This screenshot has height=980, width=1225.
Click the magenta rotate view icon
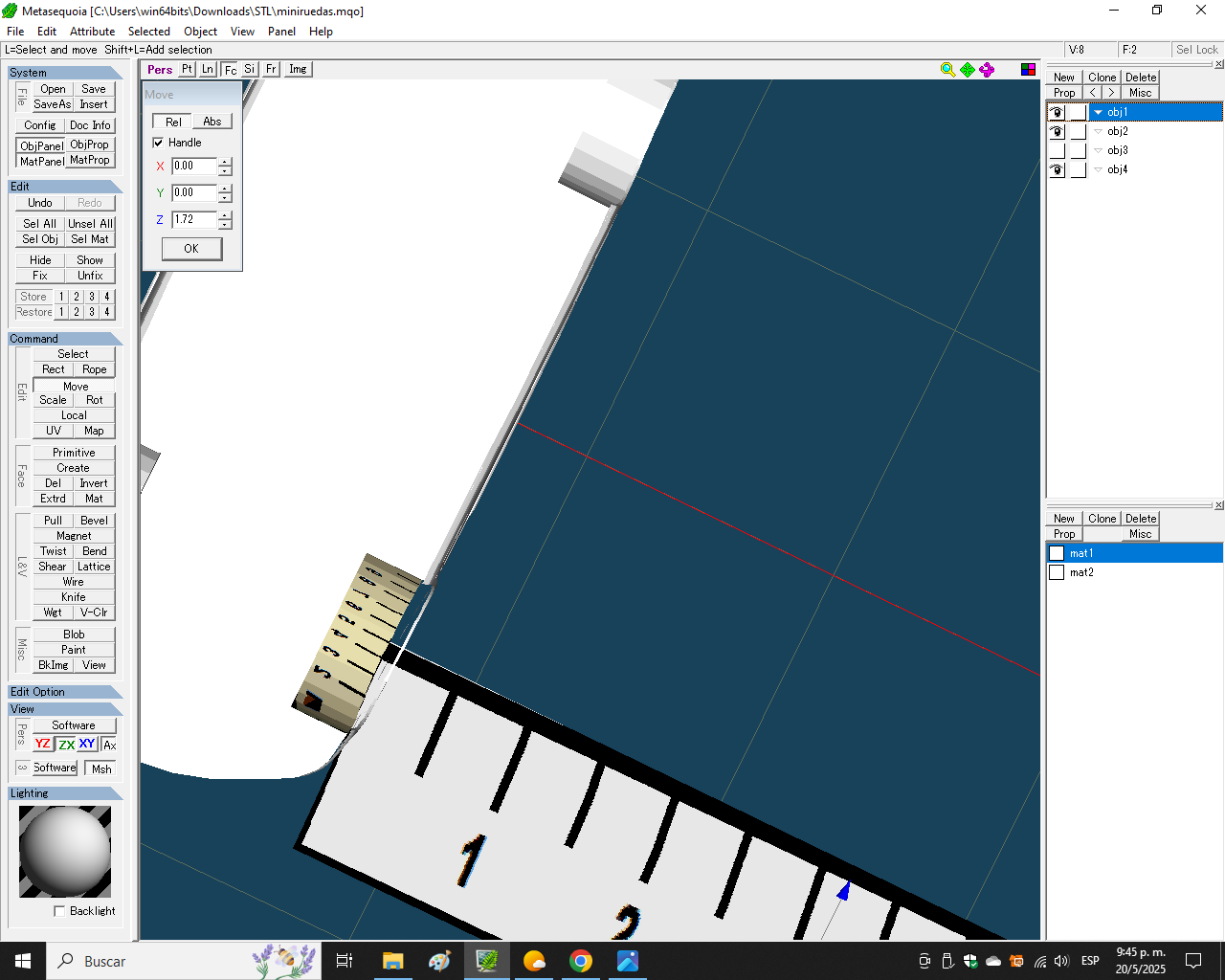point(987,70)
